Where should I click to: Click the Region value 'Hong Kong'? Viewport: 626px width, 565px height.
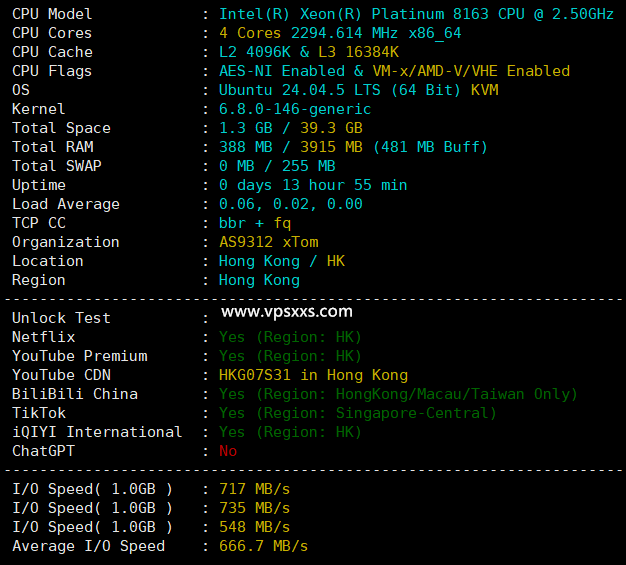[x=260, y=280]
